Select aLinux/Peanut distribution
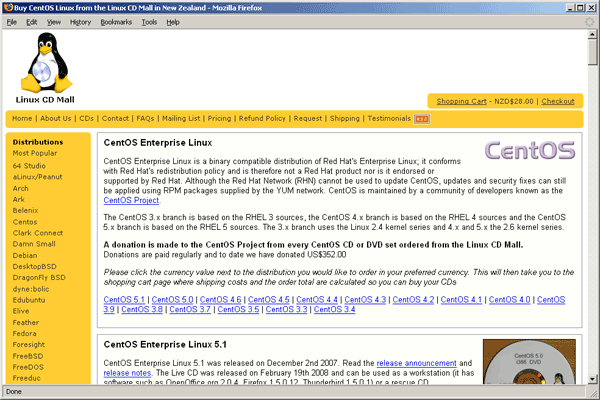This screenshot has width=600, height=400. pos(38,177)
